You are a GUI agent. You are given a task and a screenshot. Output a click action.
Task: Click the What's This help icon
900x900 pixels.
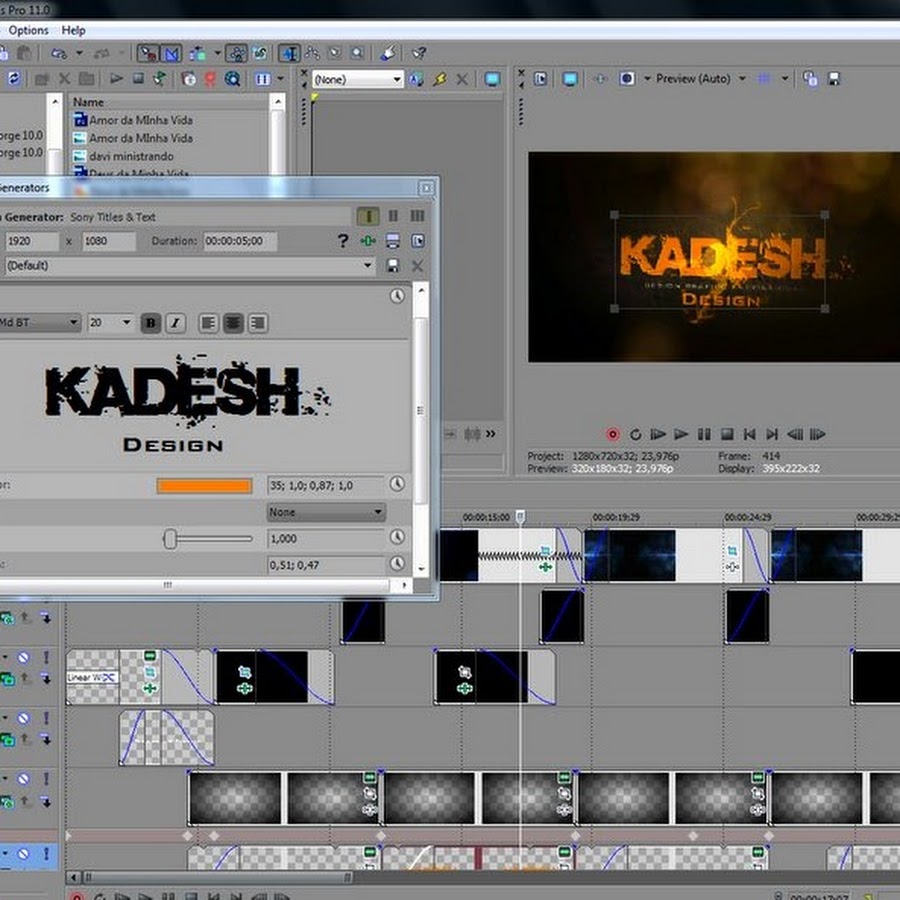(x=419, y=53)
